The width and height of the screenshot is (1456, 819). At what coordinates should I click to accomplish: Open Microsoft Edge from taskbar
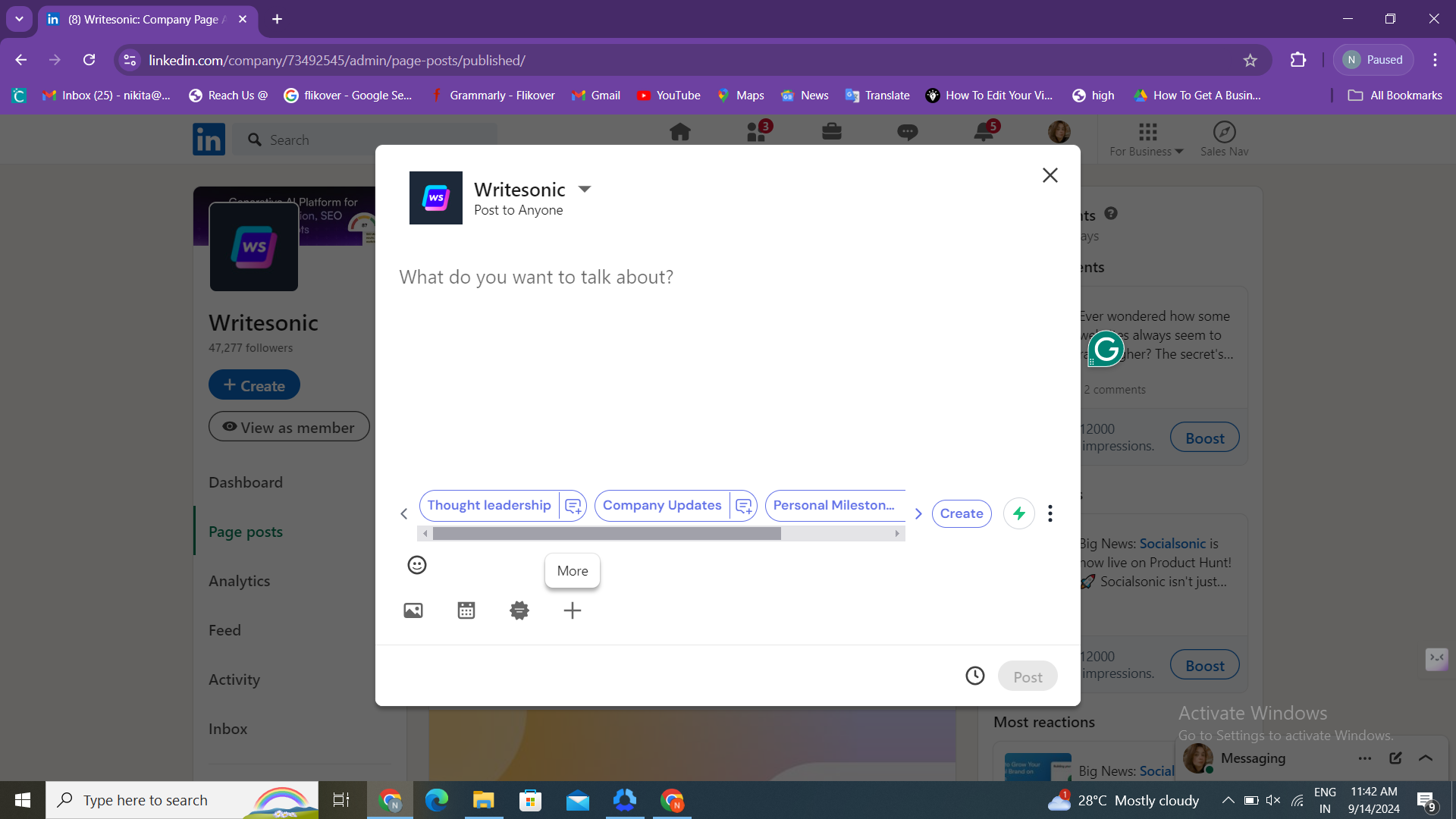(x=437, y=800)
